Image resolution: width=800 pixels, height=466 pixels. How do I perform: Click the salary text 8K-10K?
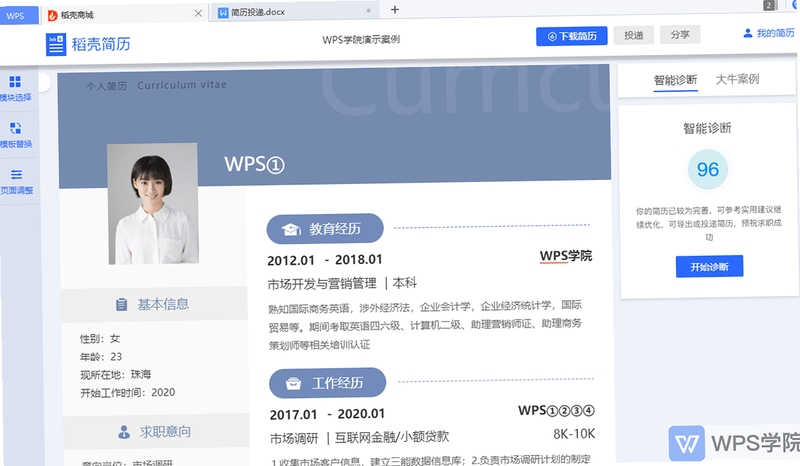click(574, 434)
